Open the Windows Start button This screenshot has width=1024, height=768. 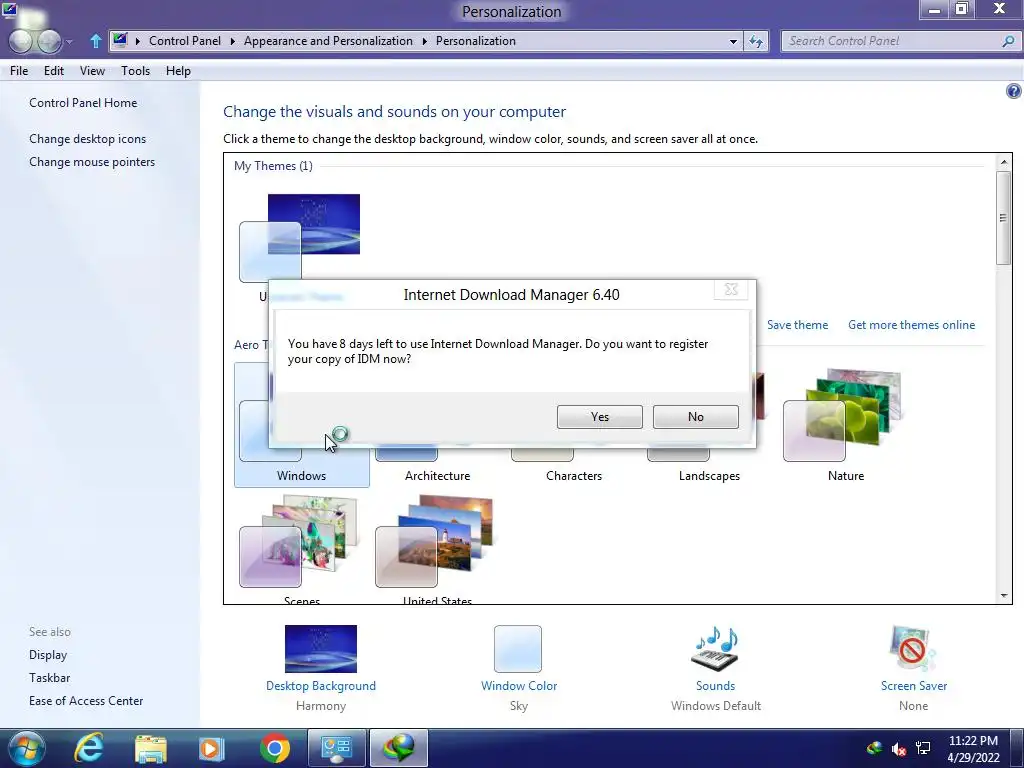click(25, 748)
